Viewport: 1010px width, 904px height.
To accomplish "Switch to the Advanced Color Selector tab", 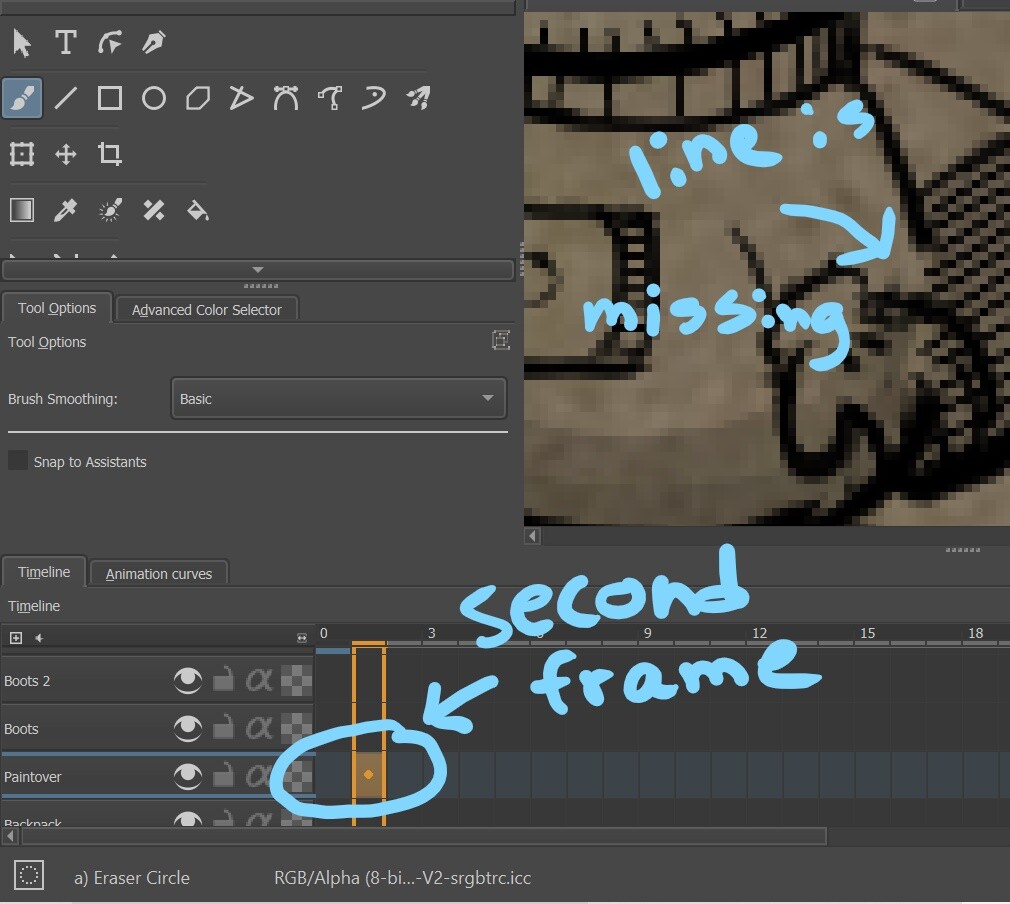I will 207,310.
